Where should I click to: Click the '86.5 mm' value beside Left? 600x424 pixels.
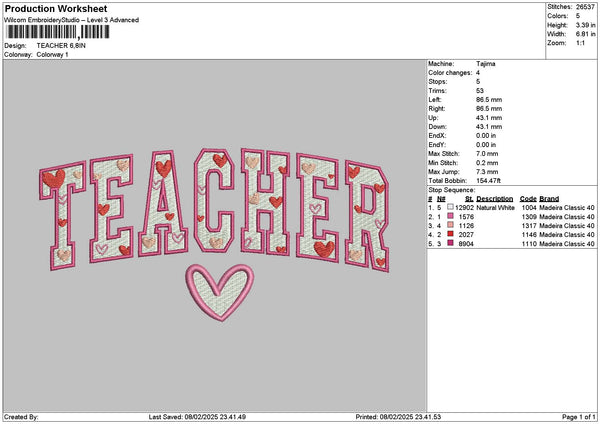point(489,99)
